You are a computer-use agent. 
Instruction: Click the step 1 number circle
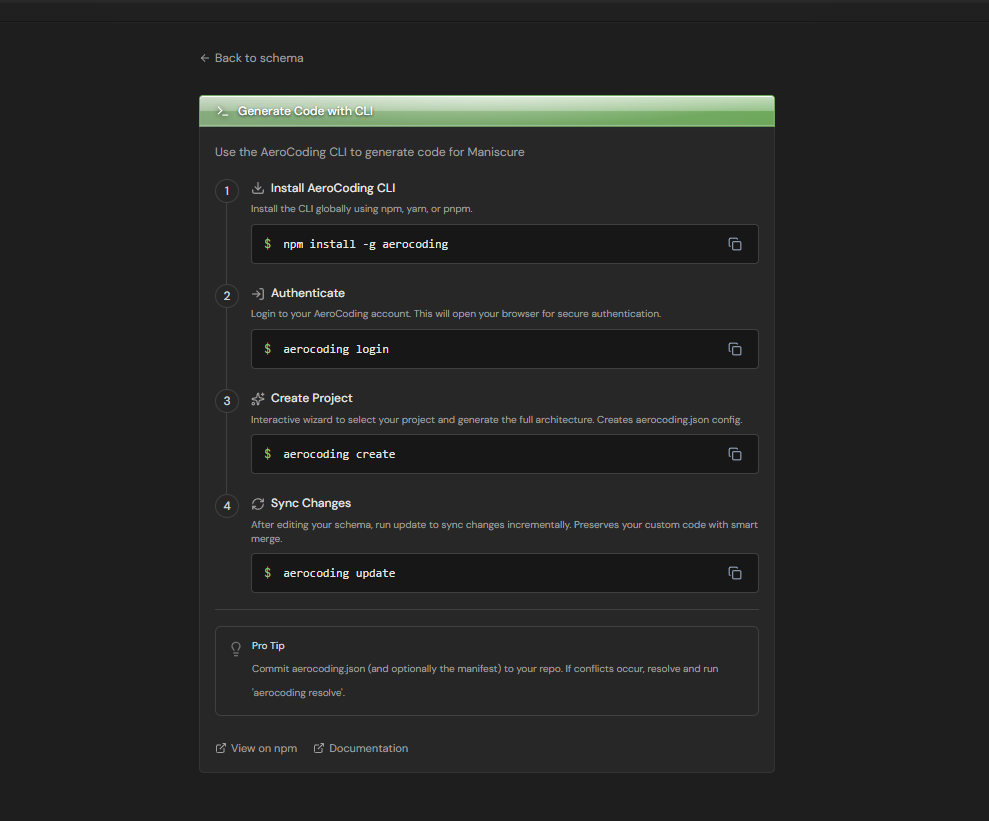tap(226, 190)
